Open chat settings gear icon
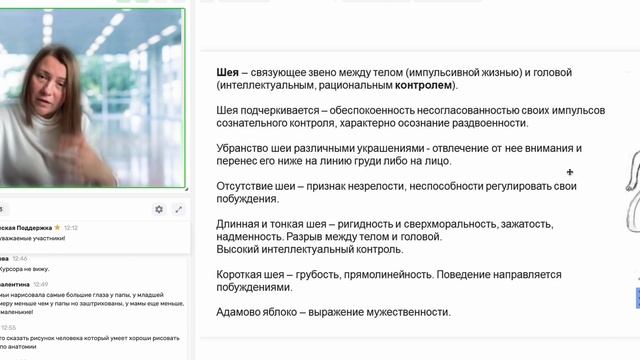 click(x=159, y=209)
